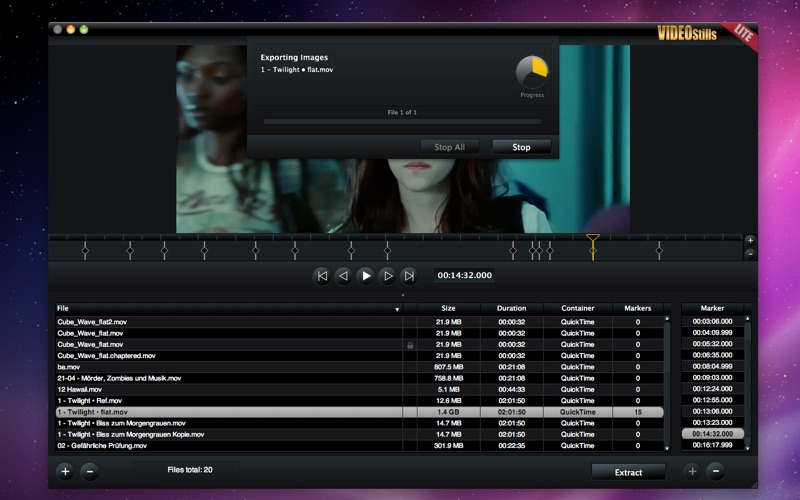Viewport: 800px width, 500px height.
Task: Click the video preview frame
Action: (403, 139)
